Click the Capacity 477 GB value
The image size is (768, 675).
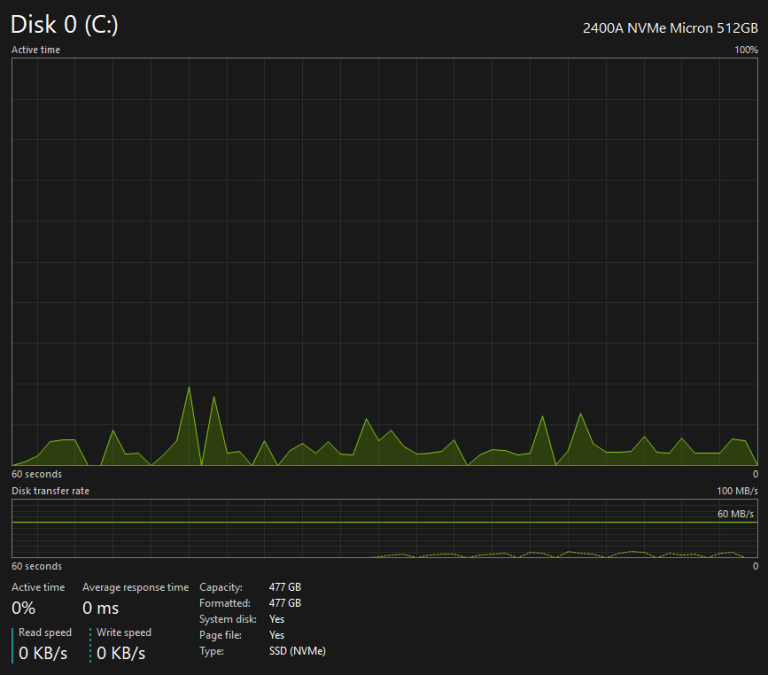(285, 587)
